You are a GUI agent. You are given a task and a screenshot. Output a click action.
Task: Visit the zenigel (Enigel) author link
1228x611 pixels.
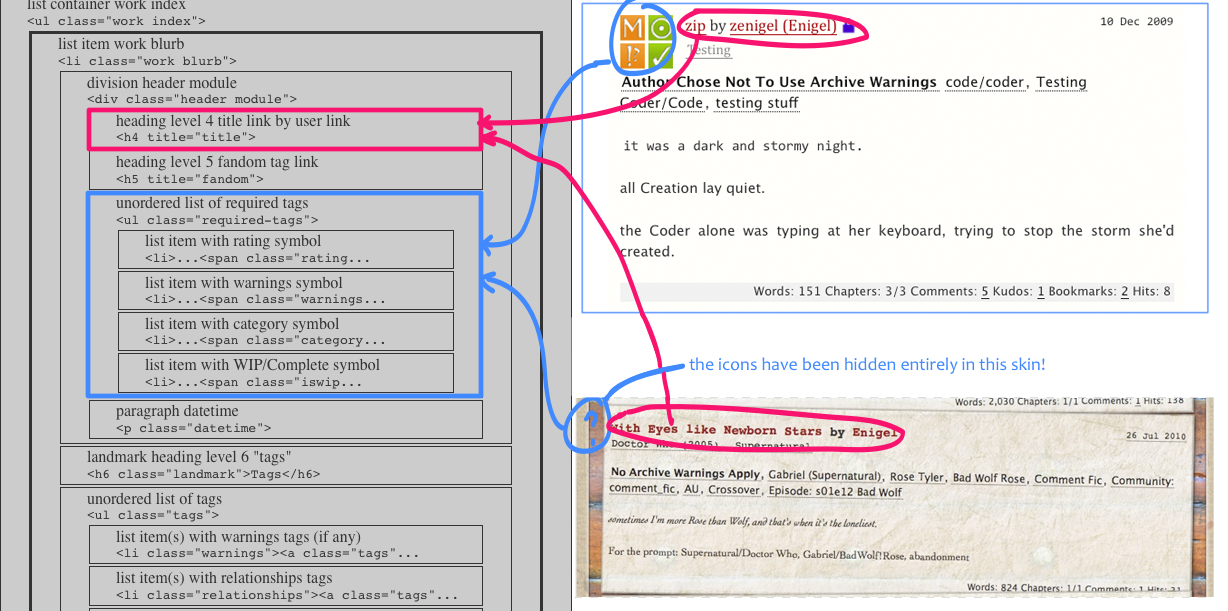pyautogui.click(x=783, y=26)
